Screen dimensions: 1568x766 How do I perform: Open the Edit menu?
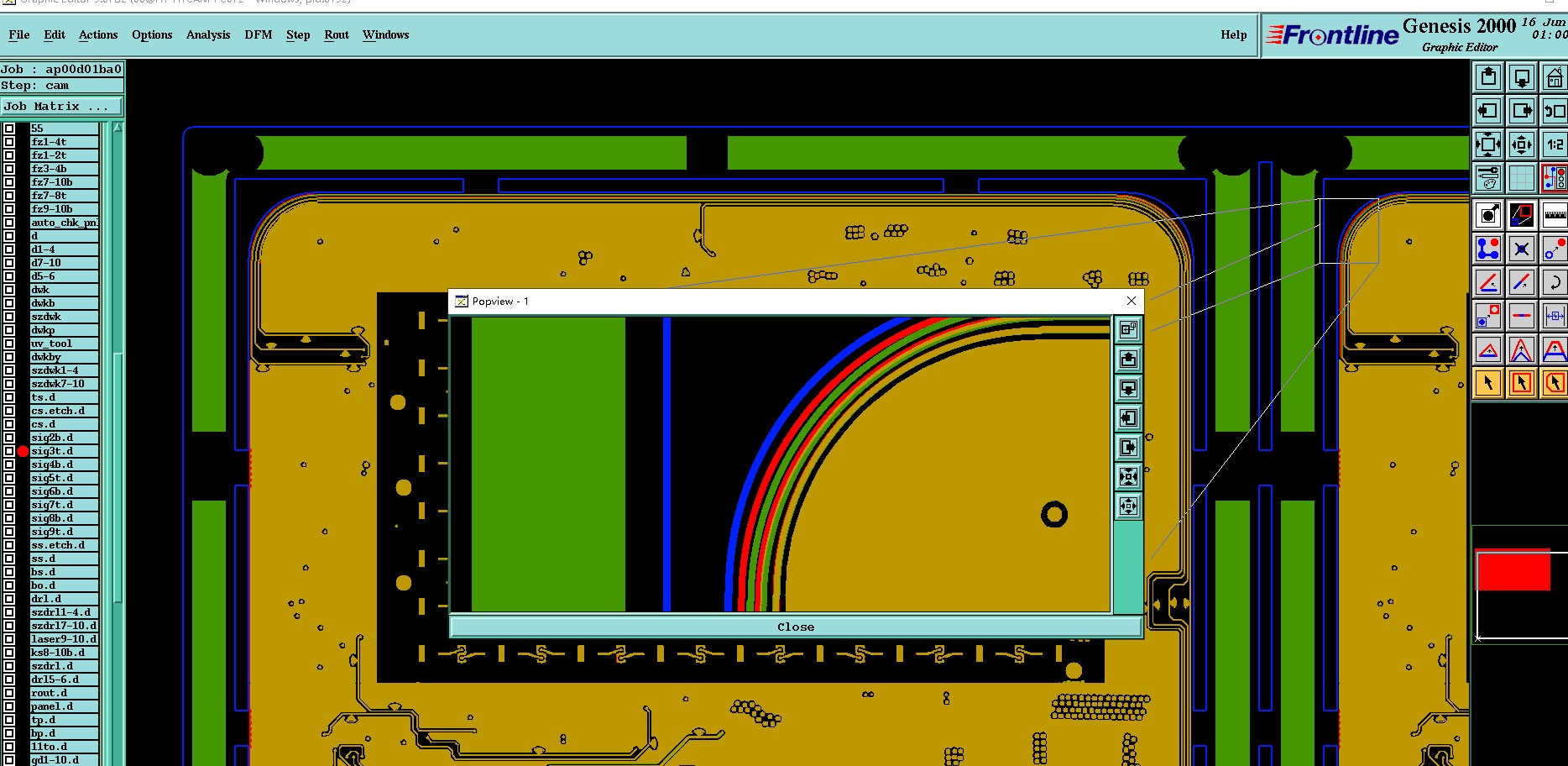tap(55, 34)
